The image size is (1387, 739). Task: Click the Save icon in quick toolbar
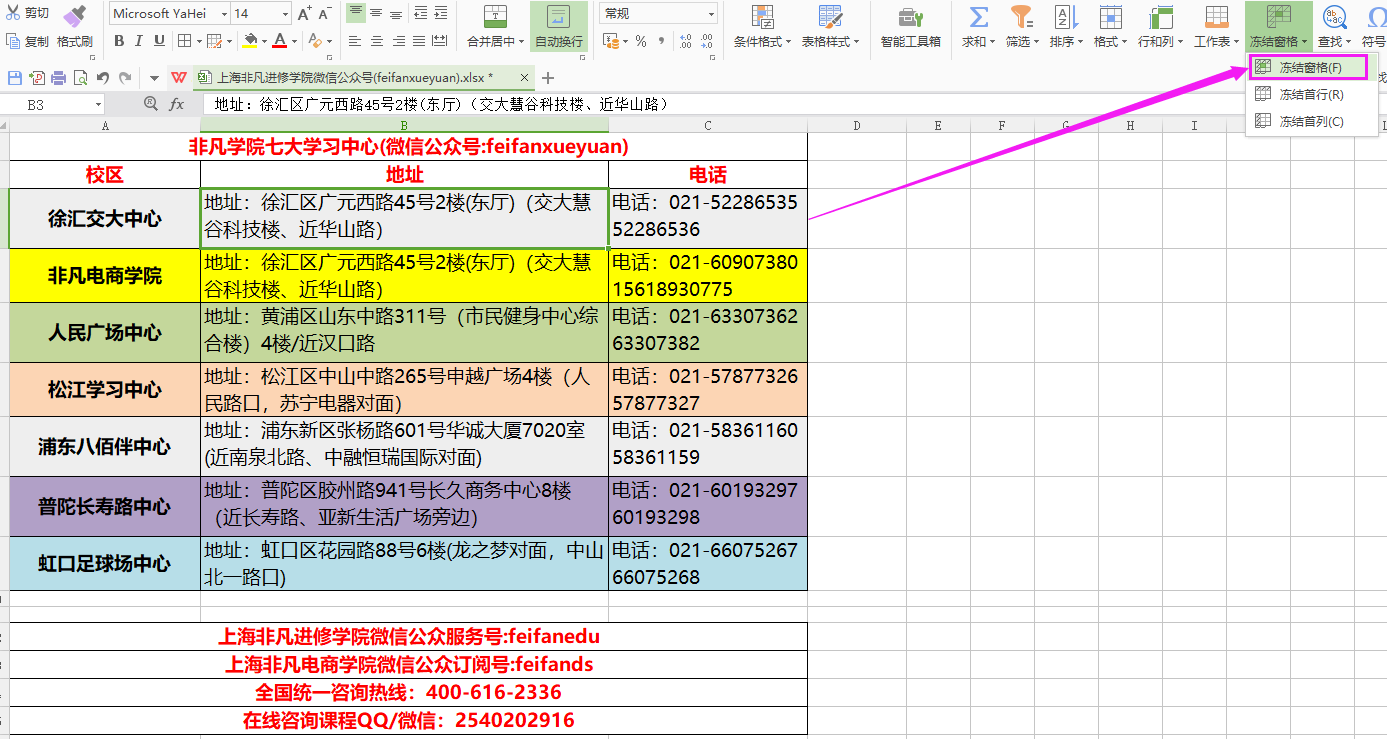pos(15,78)
